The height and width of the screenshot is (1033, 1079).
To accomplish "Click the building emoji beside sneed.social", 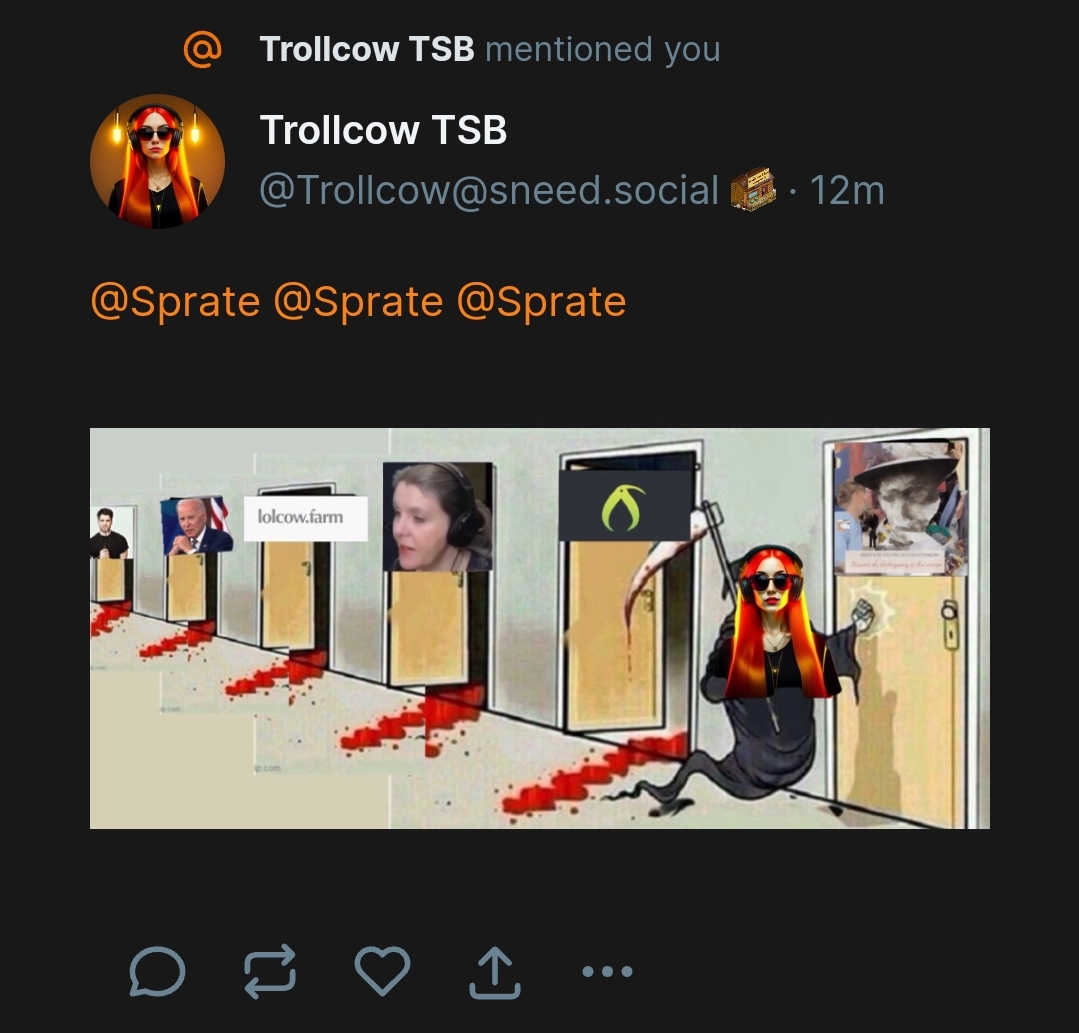I will tap(753, 190).
